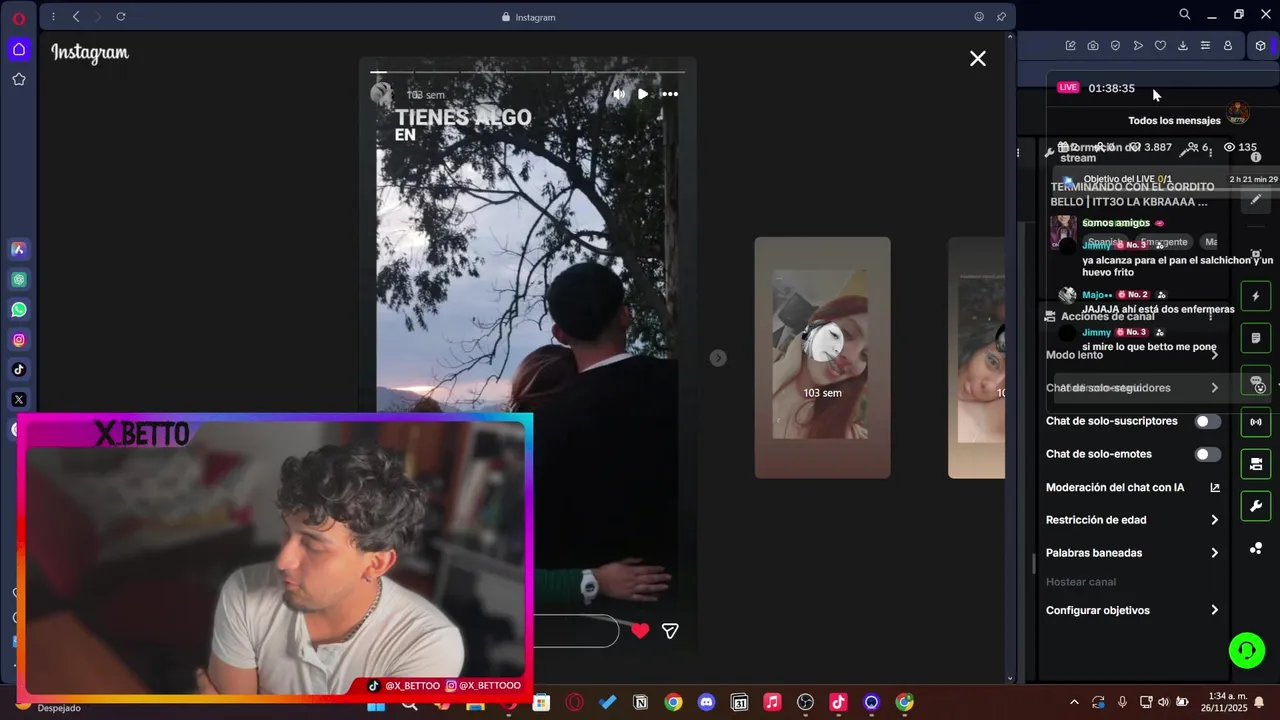Toggle Chat de solo-emotes switch
This screenshot has height=720, width=1280.
click(x=1208, y=454)
